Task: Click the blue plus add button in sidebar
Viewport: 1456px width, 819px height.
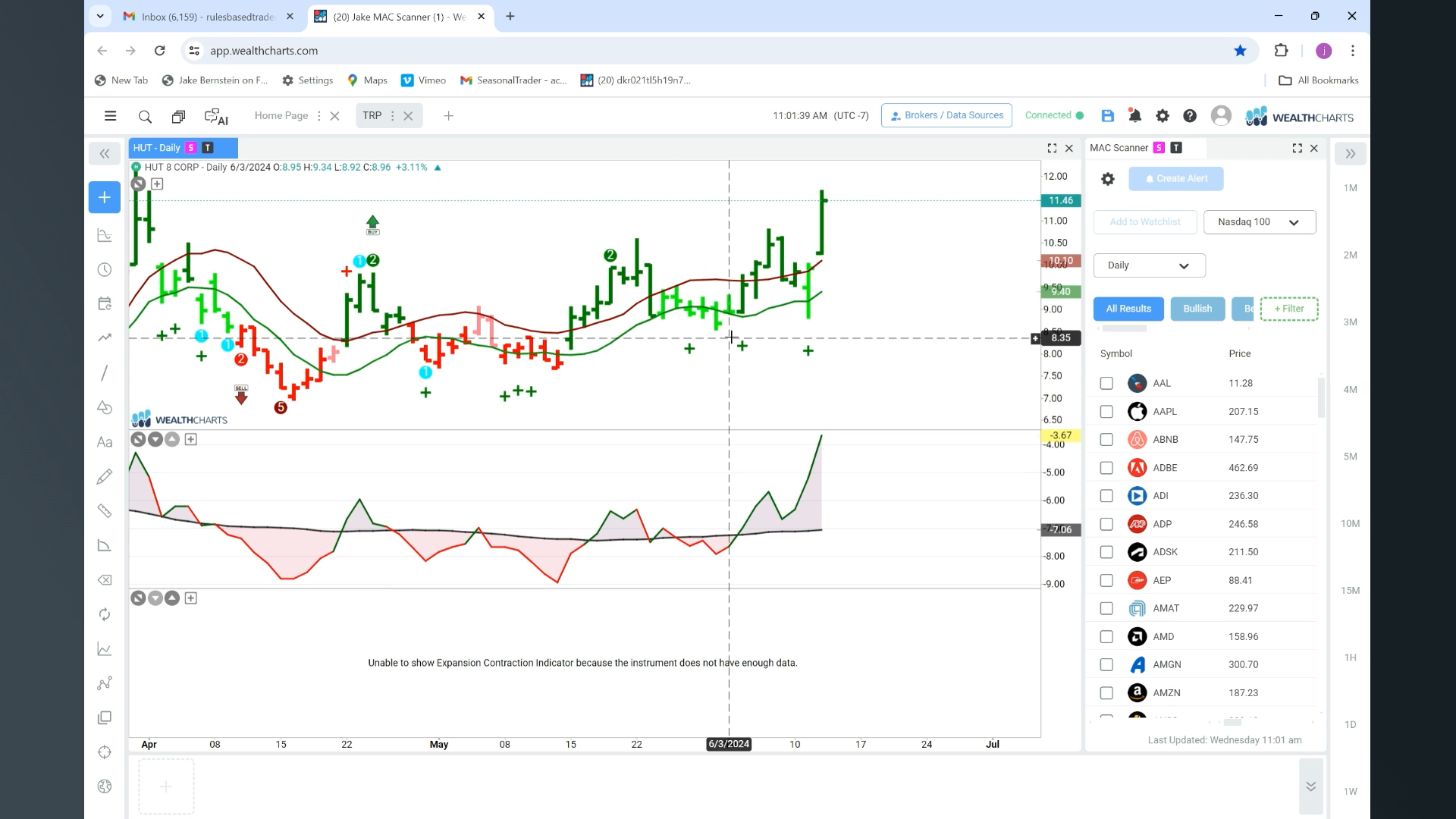Action: pyautogui.click(x=105, y=197)
